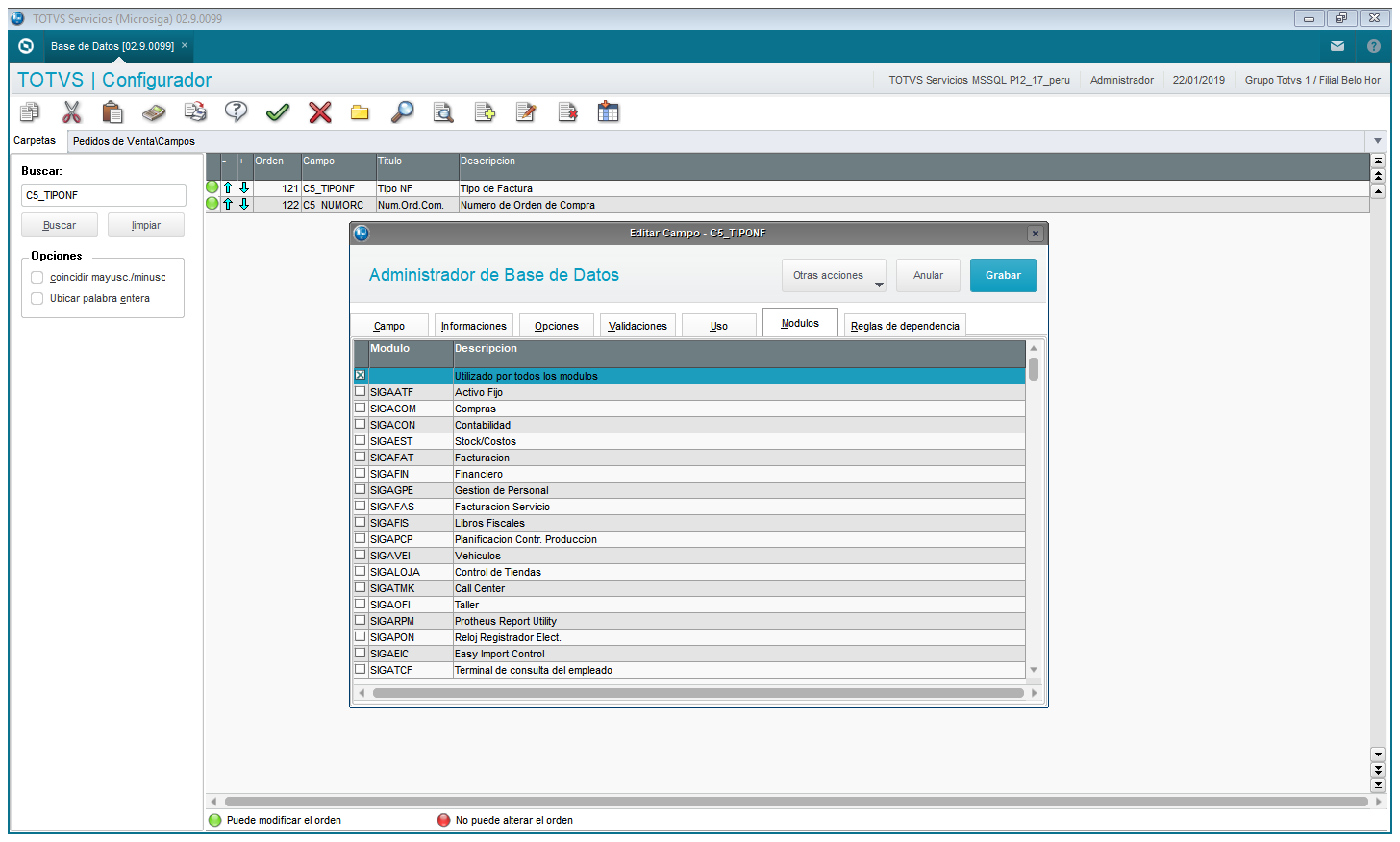Click green status dot of C5_NUMORC row
This screenshot has width=1400, height=842.
(x=212, y=204)
